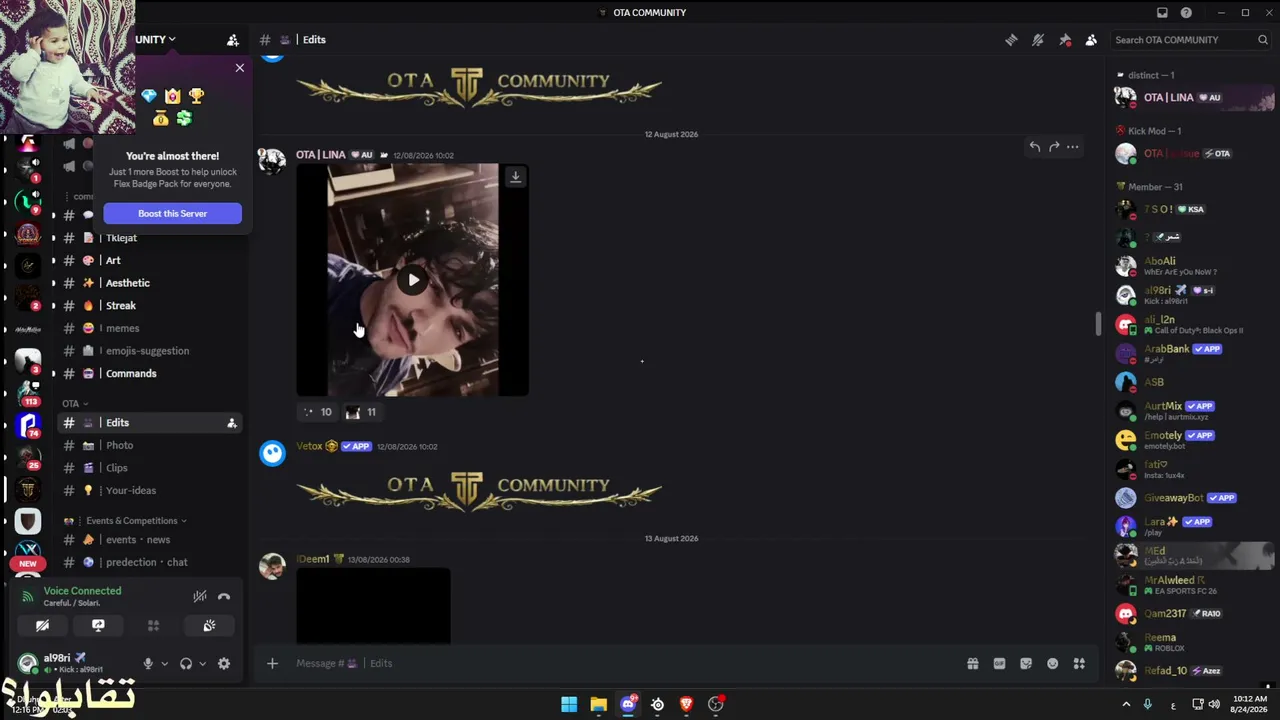Share your screen from voice panel
1280x720 pixels.
(x=98, y=625)
